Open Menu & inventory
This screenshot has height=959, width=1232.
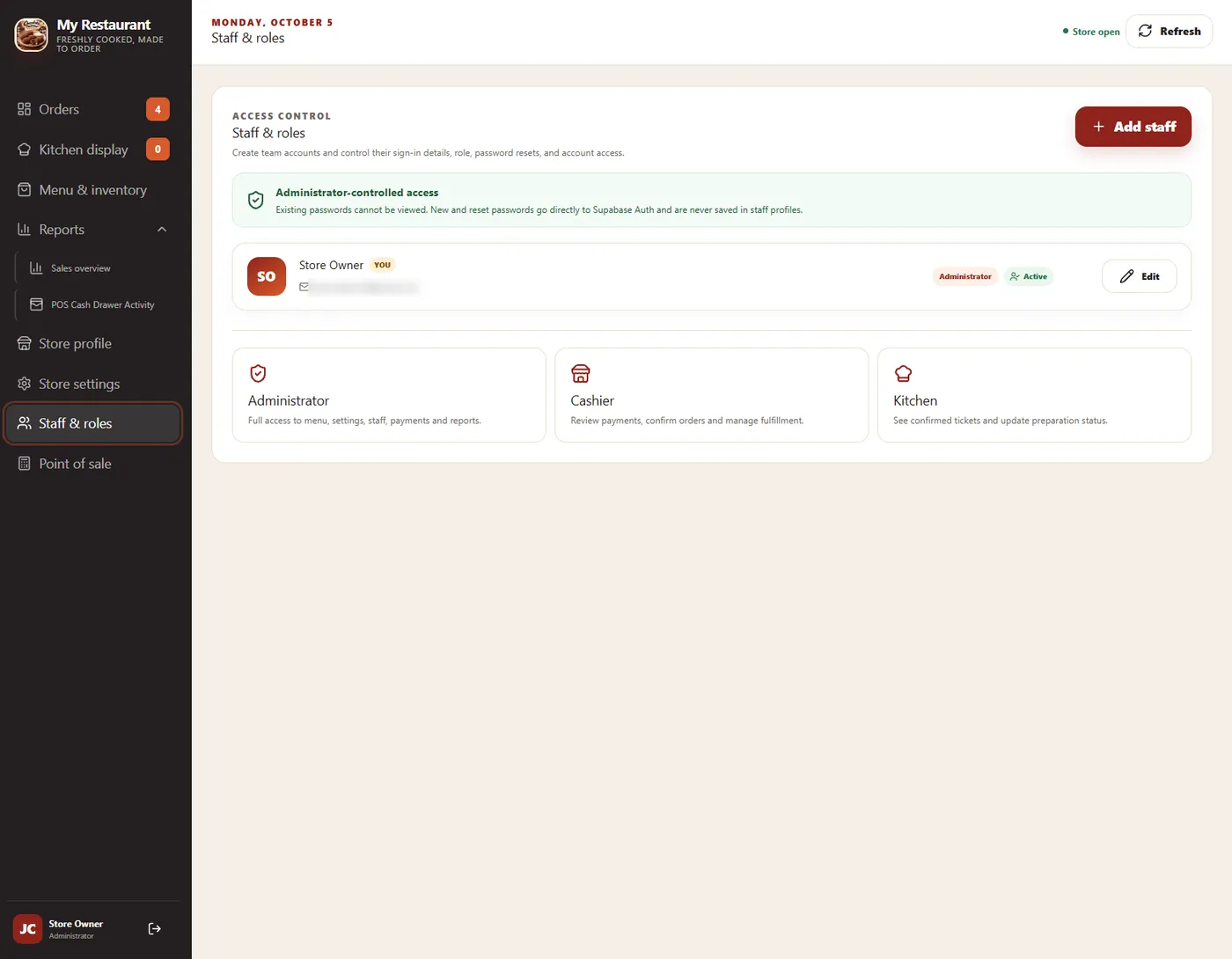pos(93,190)
